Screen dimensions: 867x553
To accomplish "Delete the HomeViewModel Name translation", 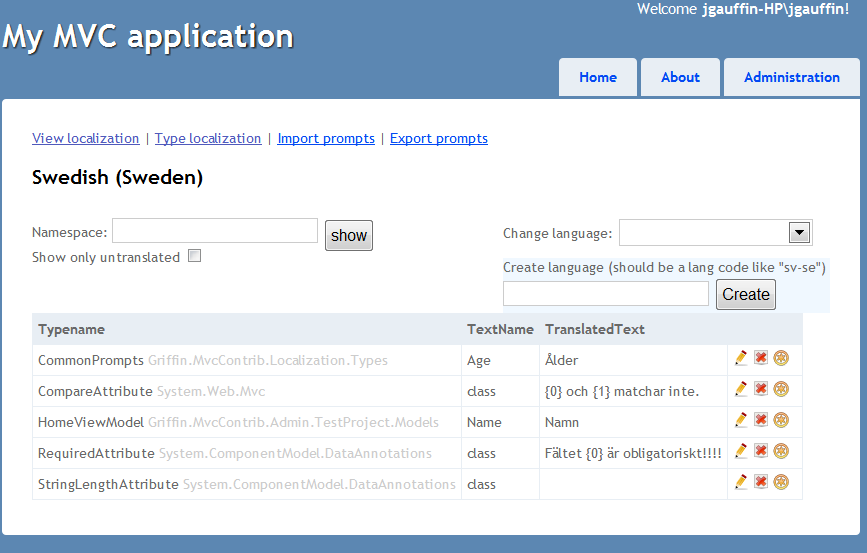I will point(761,420).
